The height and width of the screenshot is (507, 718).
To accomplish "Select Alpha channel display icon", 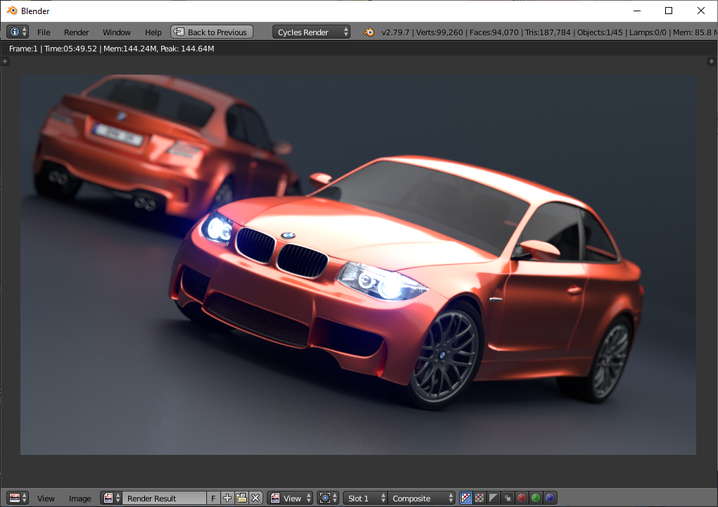I will point(493,498).
